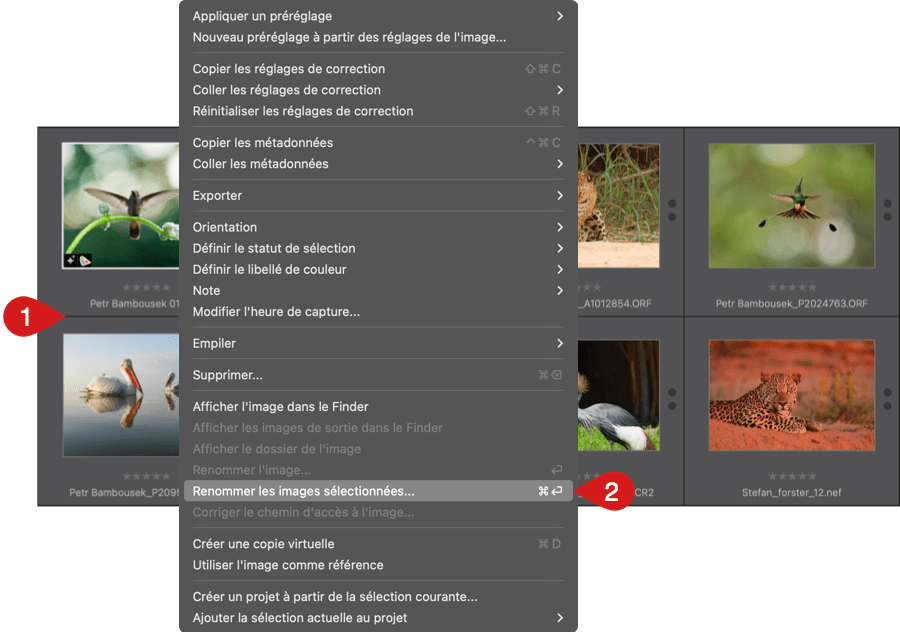Set star rating above Petr Bambousek_P2024763.ORF
This screenshot has width=900, height=632.
[x=792, y=287]
